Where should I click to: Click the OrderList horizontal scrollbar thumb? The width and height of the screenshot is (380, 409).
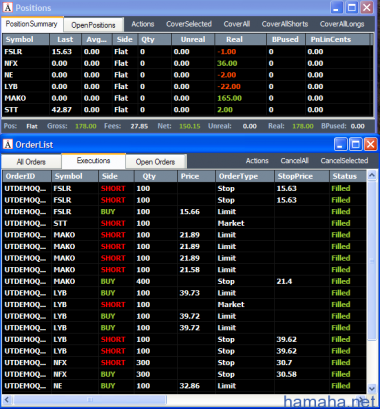click(x=89, y=400)
